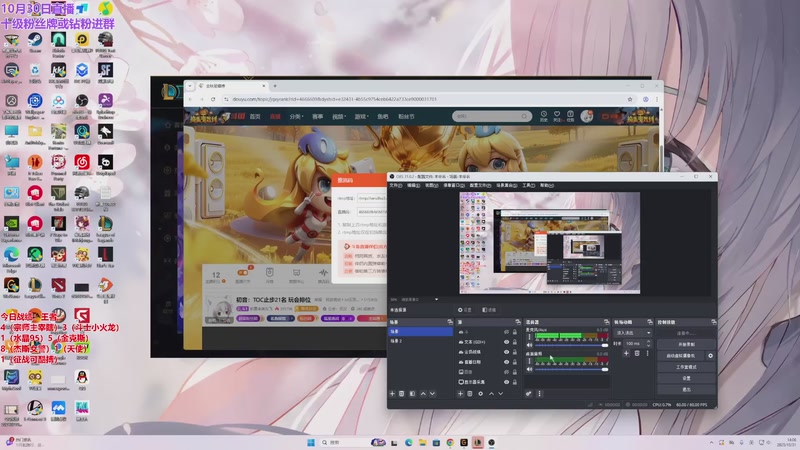Move source down in Sources toolbar
Viewport: 800px width, 450px height.
tap(501, 393)
